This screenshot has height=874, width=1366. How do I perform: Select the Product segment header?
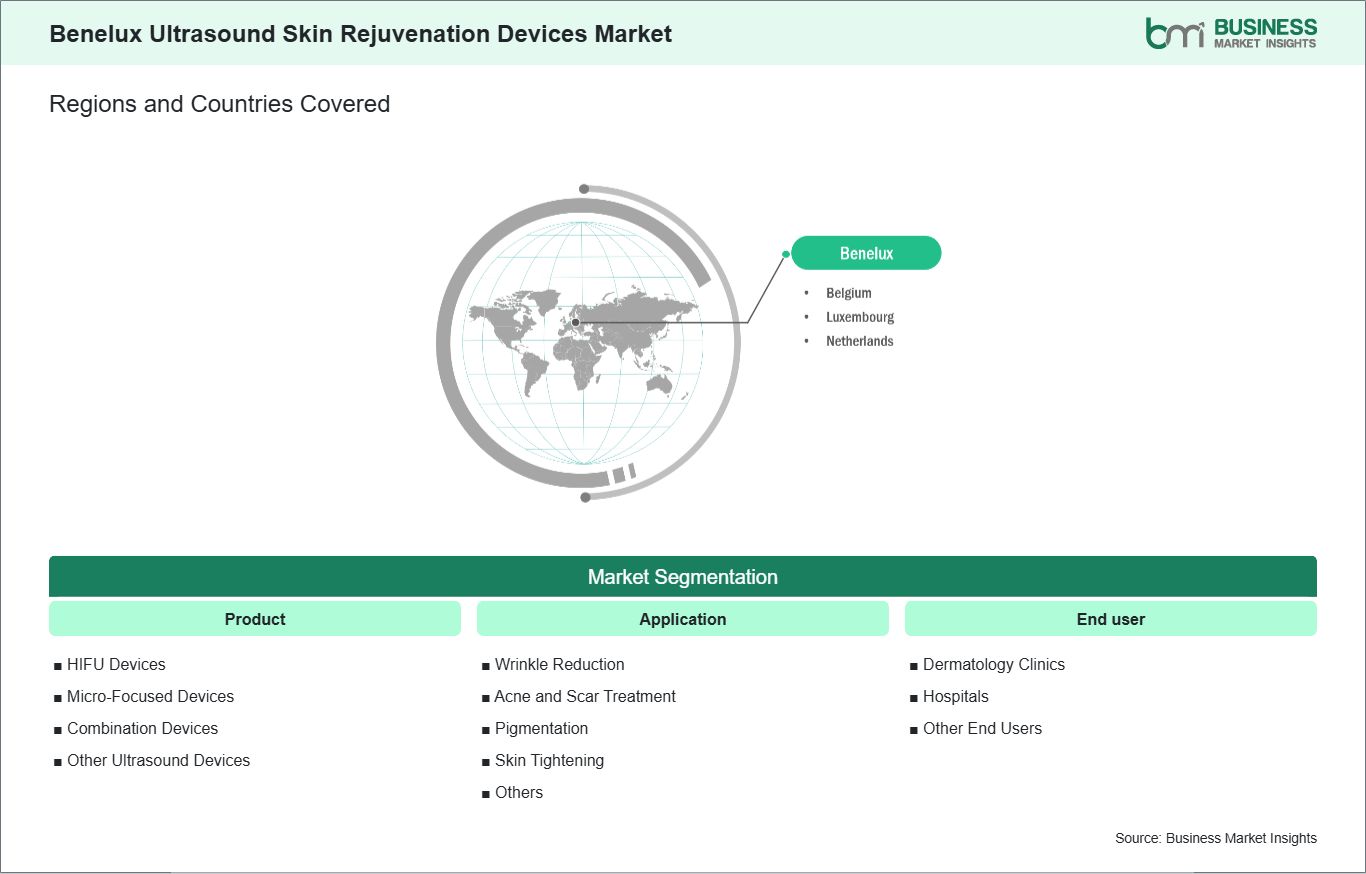pos(255,619)
